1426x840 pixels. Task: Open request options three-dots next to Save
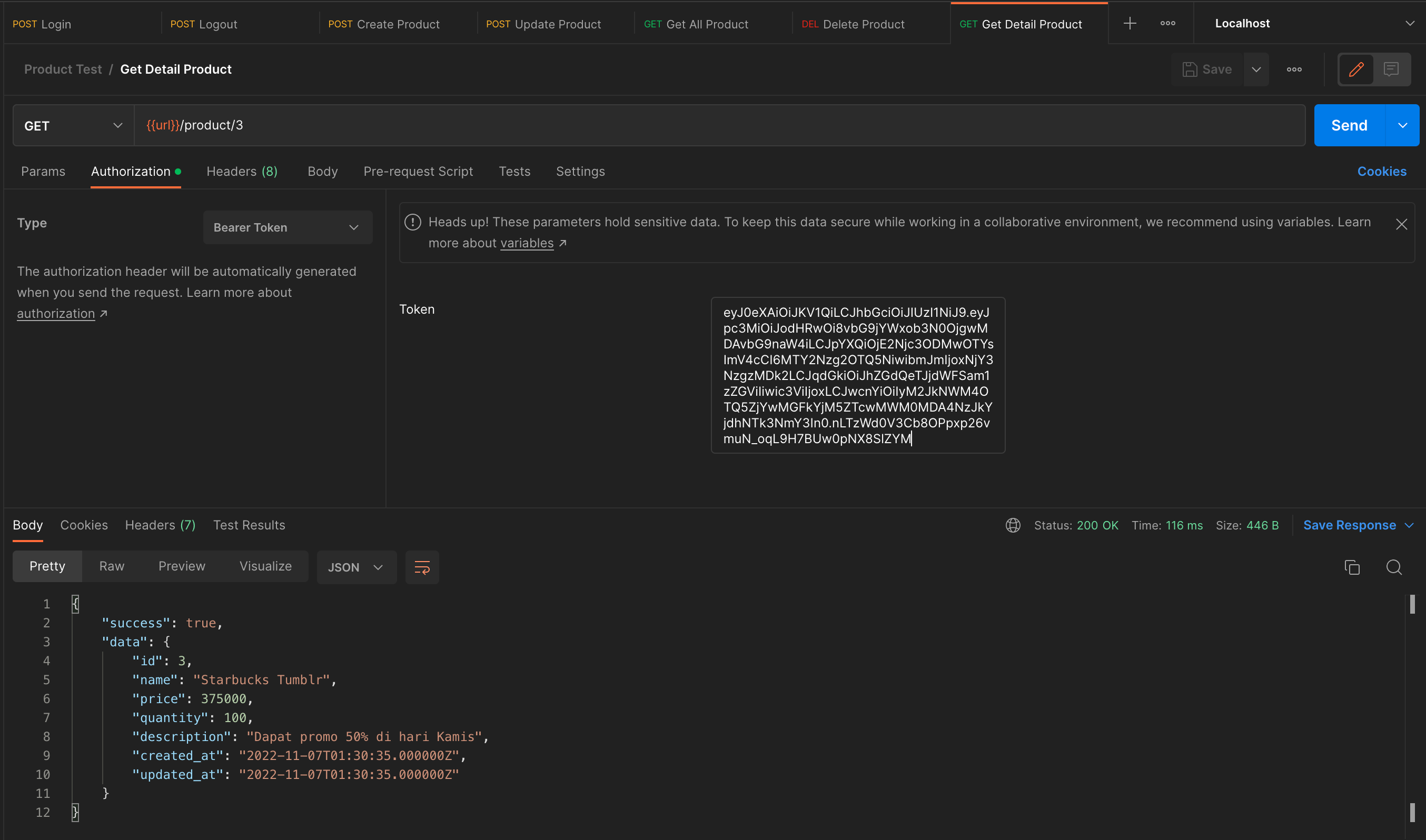click(1293, 69)
